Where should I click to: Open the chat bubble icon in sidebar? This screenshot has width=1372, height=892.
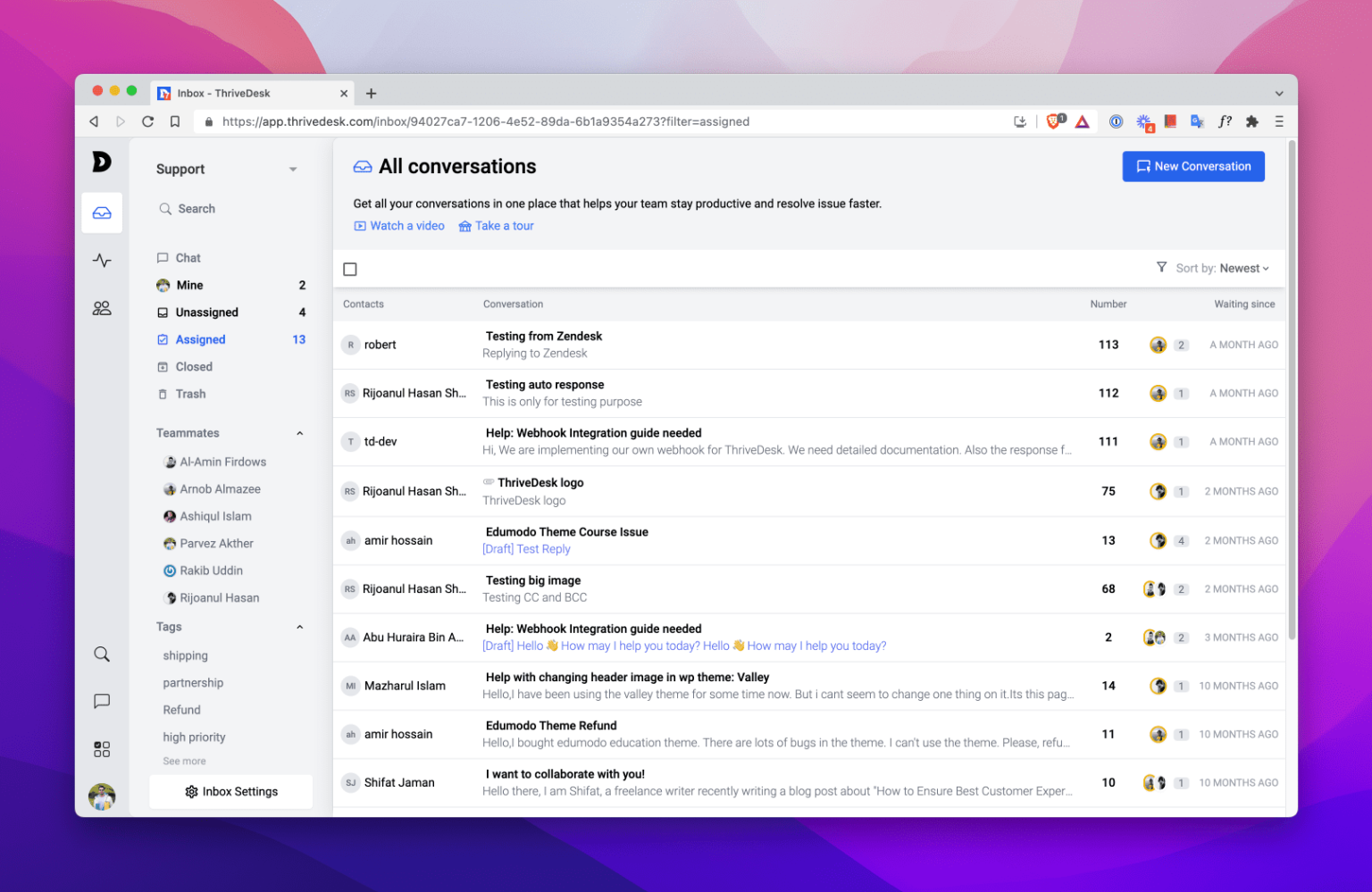[102, 701]
